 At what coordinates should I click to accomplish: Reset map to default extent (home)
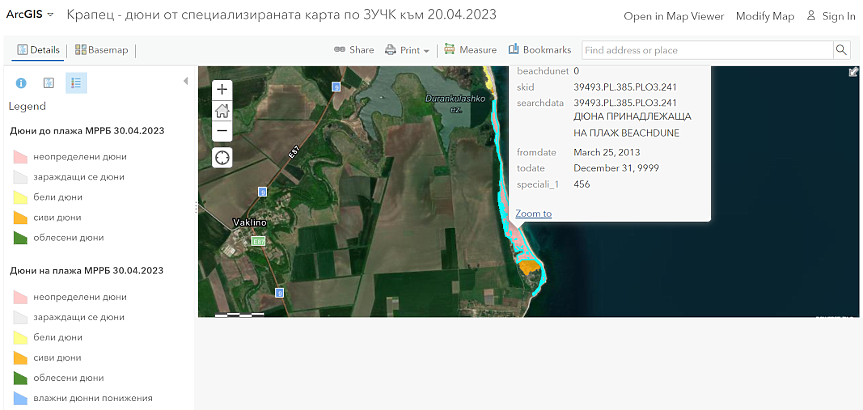point(222,111)
